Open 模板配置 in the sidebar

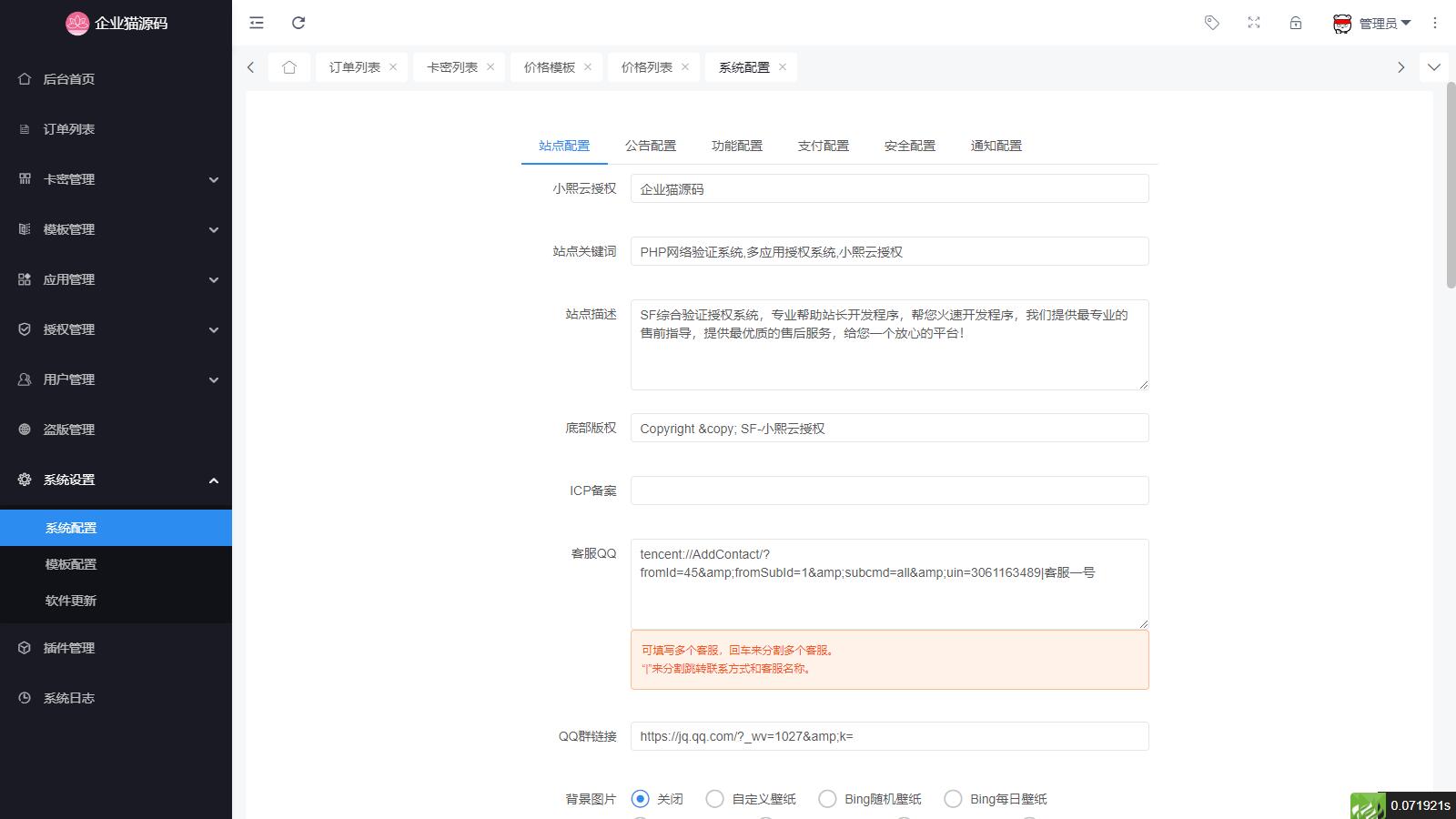click(71, 564)
